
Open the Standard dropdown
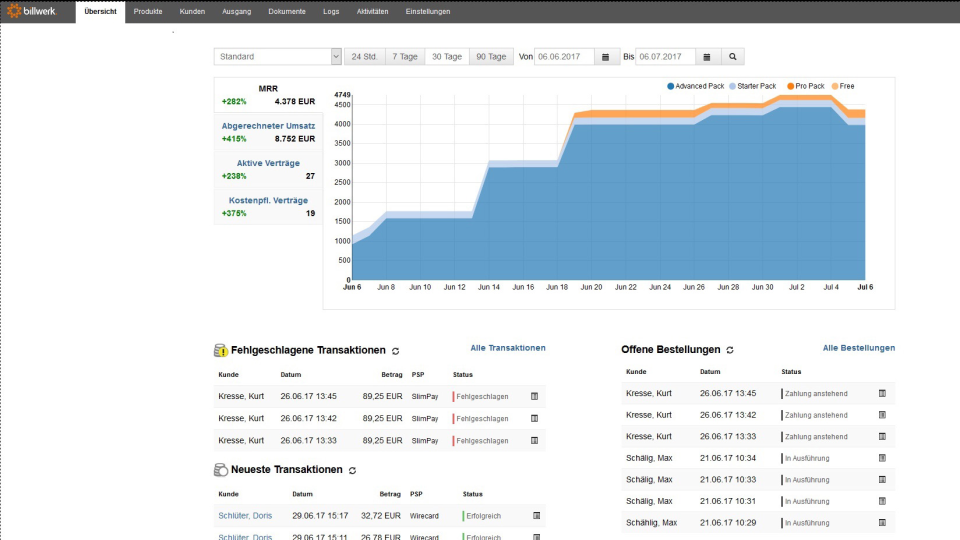277,57
